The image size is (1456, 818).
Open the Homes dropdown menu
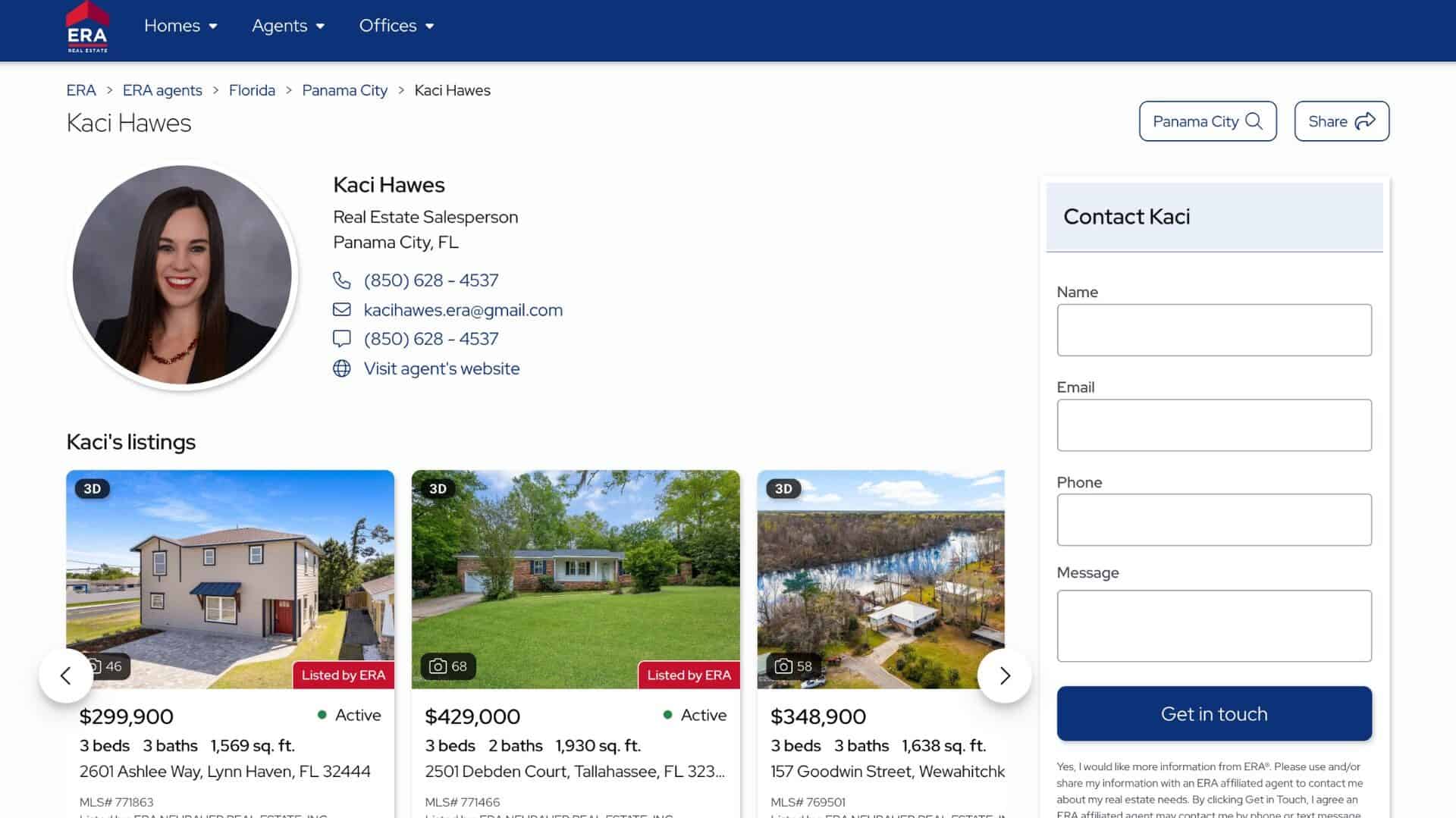pos(180,26)
